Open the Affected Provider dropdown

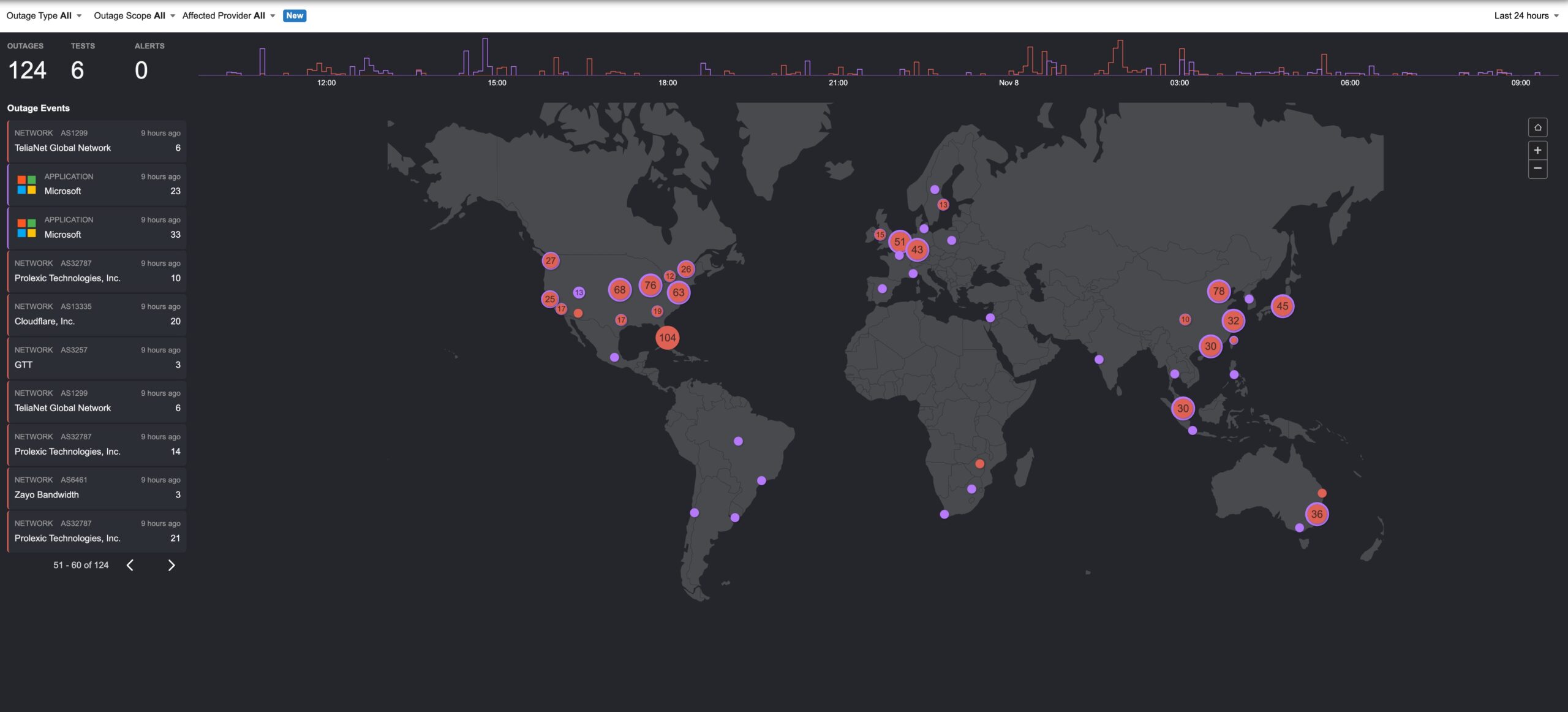[228, 16]
